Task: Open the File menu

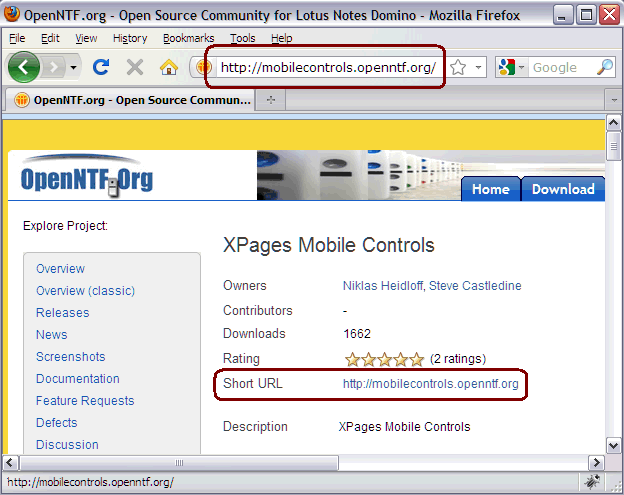Action: pos(17,38)
